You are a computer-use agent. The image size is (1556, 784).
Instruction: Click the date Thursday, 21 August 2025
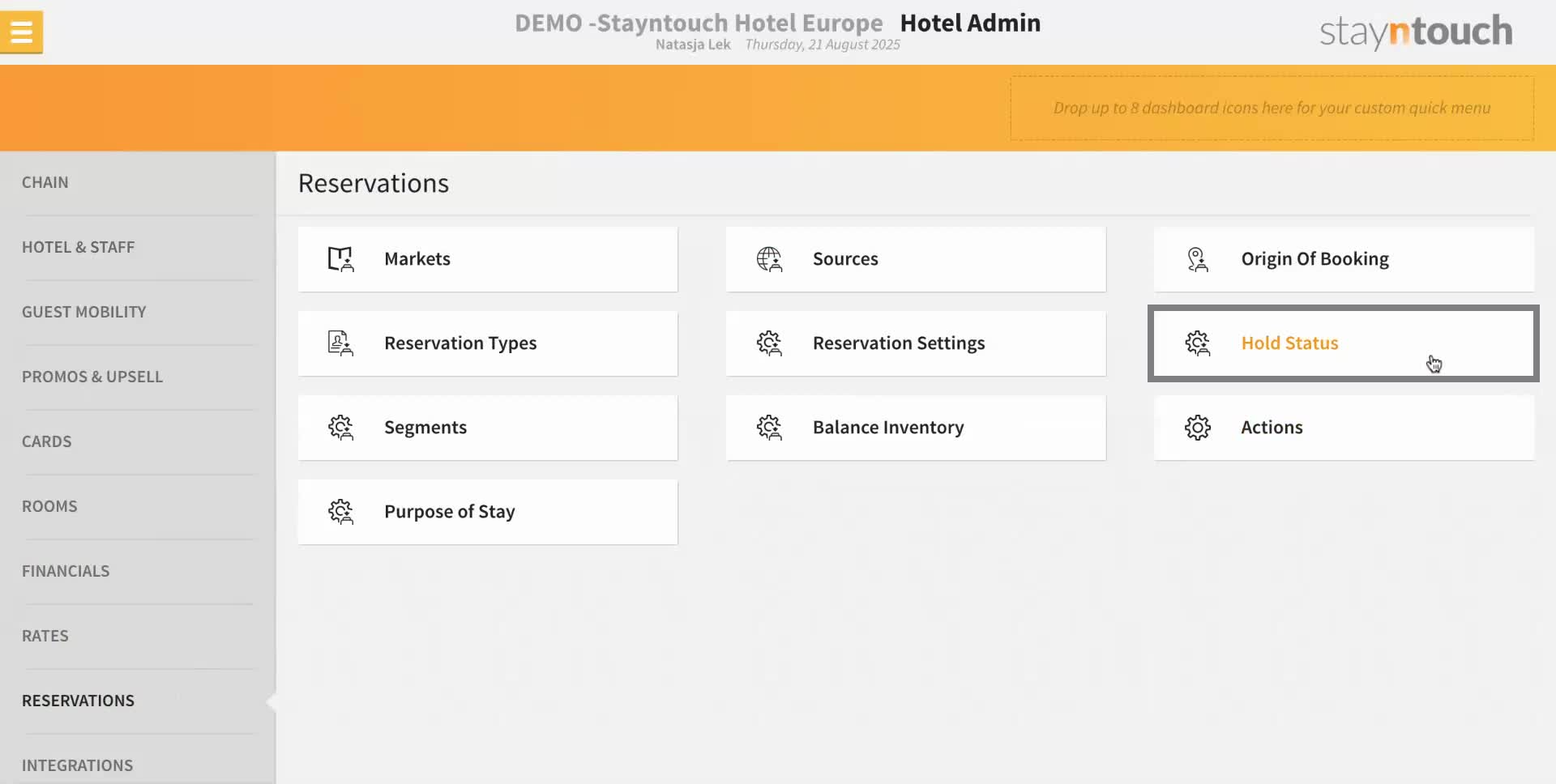point(823,45)
